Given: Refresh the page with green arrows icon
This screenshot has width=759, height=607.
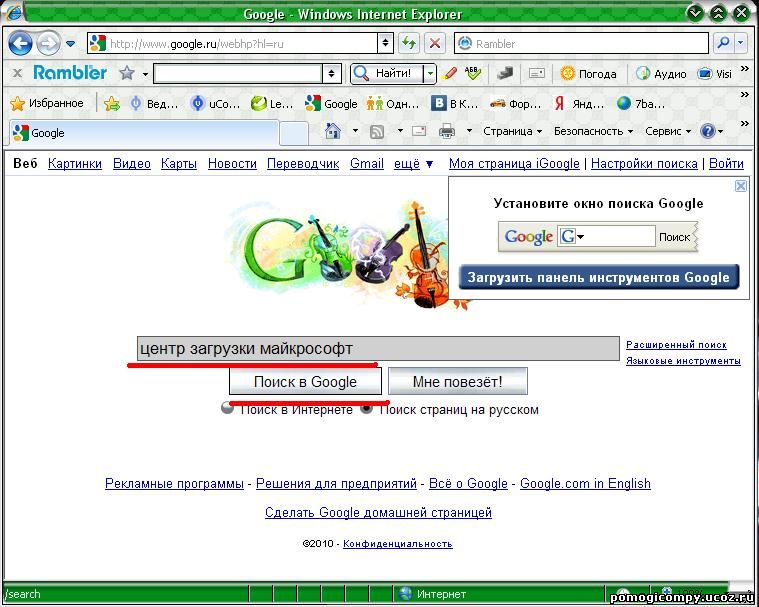Looking at the screenshot, I should click(409, 44).
